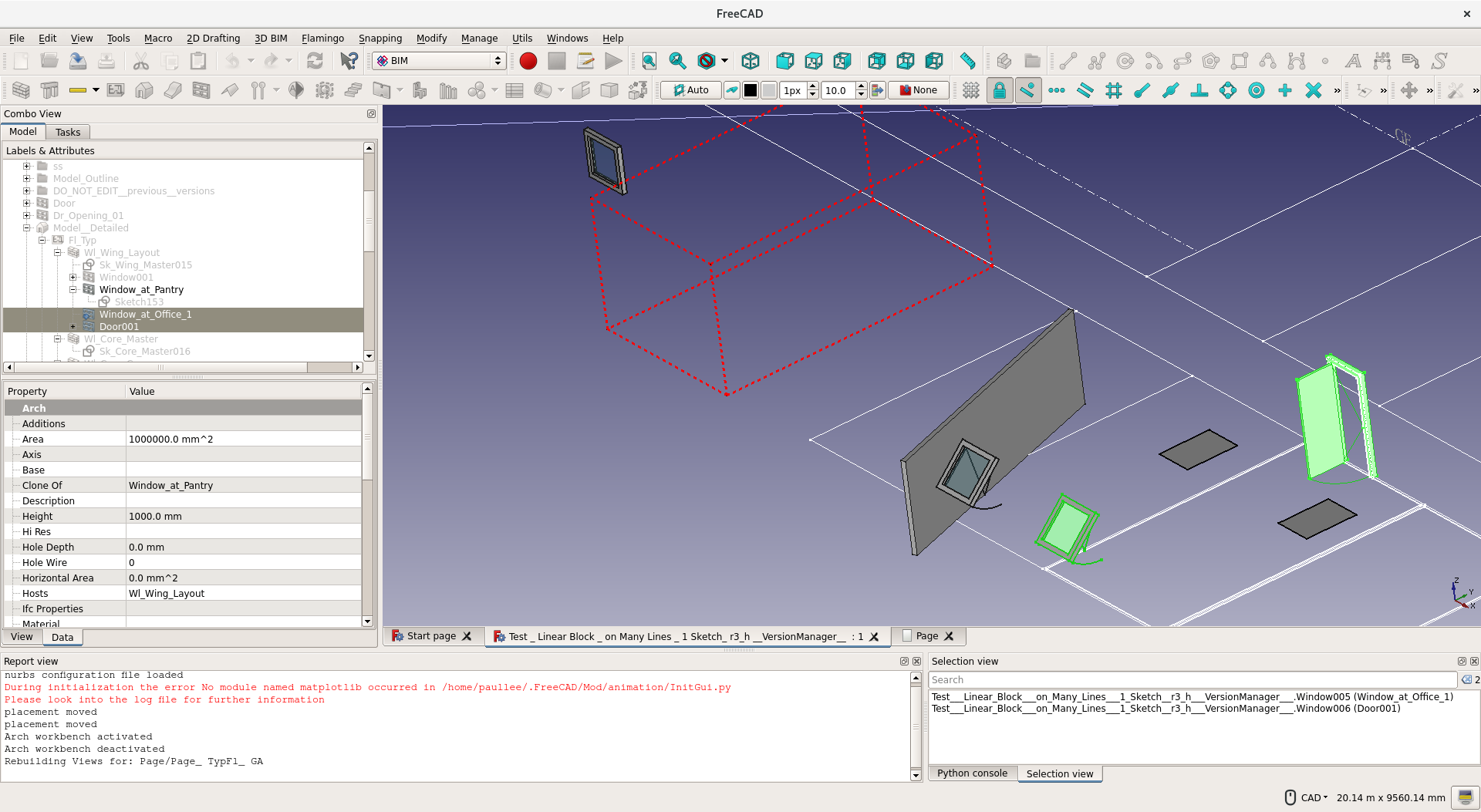Expand the Model_Outline tree item

pos(27,178)
